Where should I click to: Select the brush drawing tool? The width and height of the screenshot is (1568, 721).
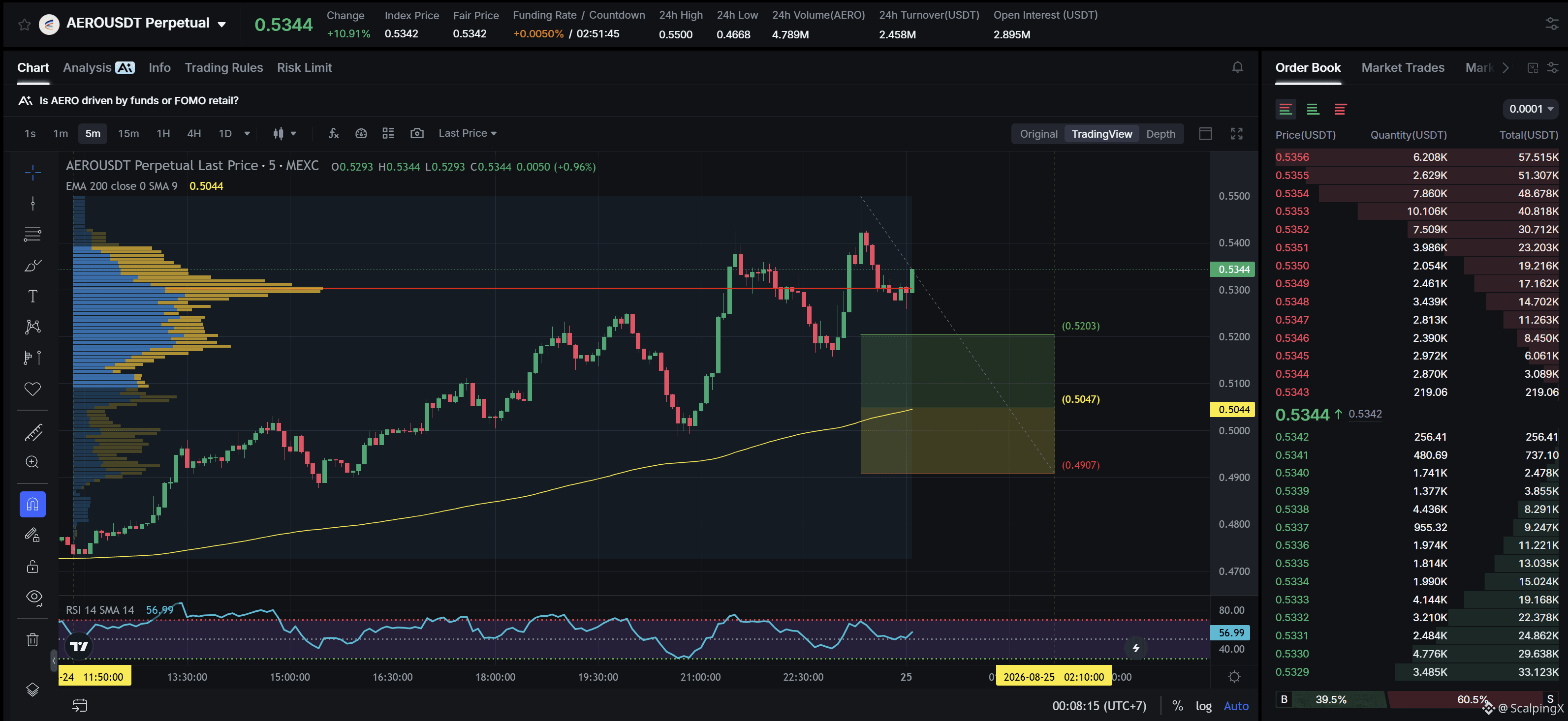click(x=33, y=265)
